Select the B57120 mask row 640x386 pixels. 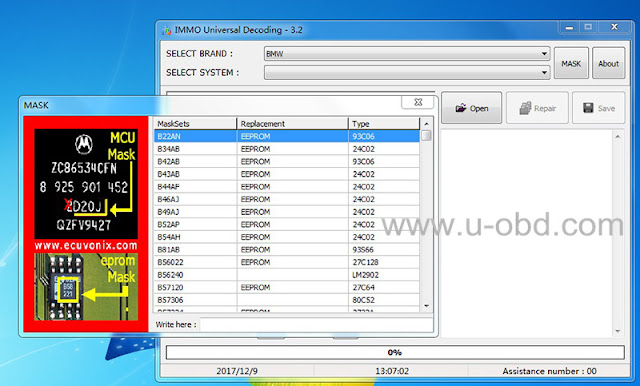pos(287,288)
